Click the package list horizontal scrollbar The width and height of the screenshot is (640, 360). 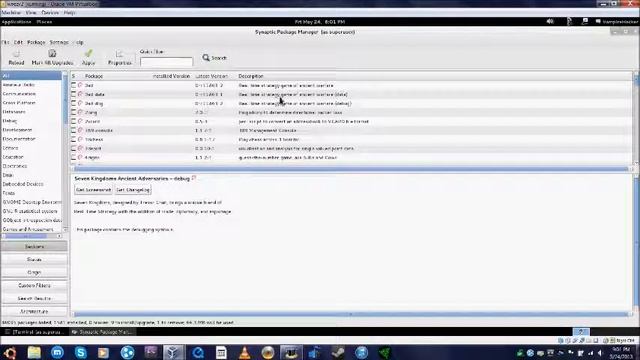tap(351, 169)
